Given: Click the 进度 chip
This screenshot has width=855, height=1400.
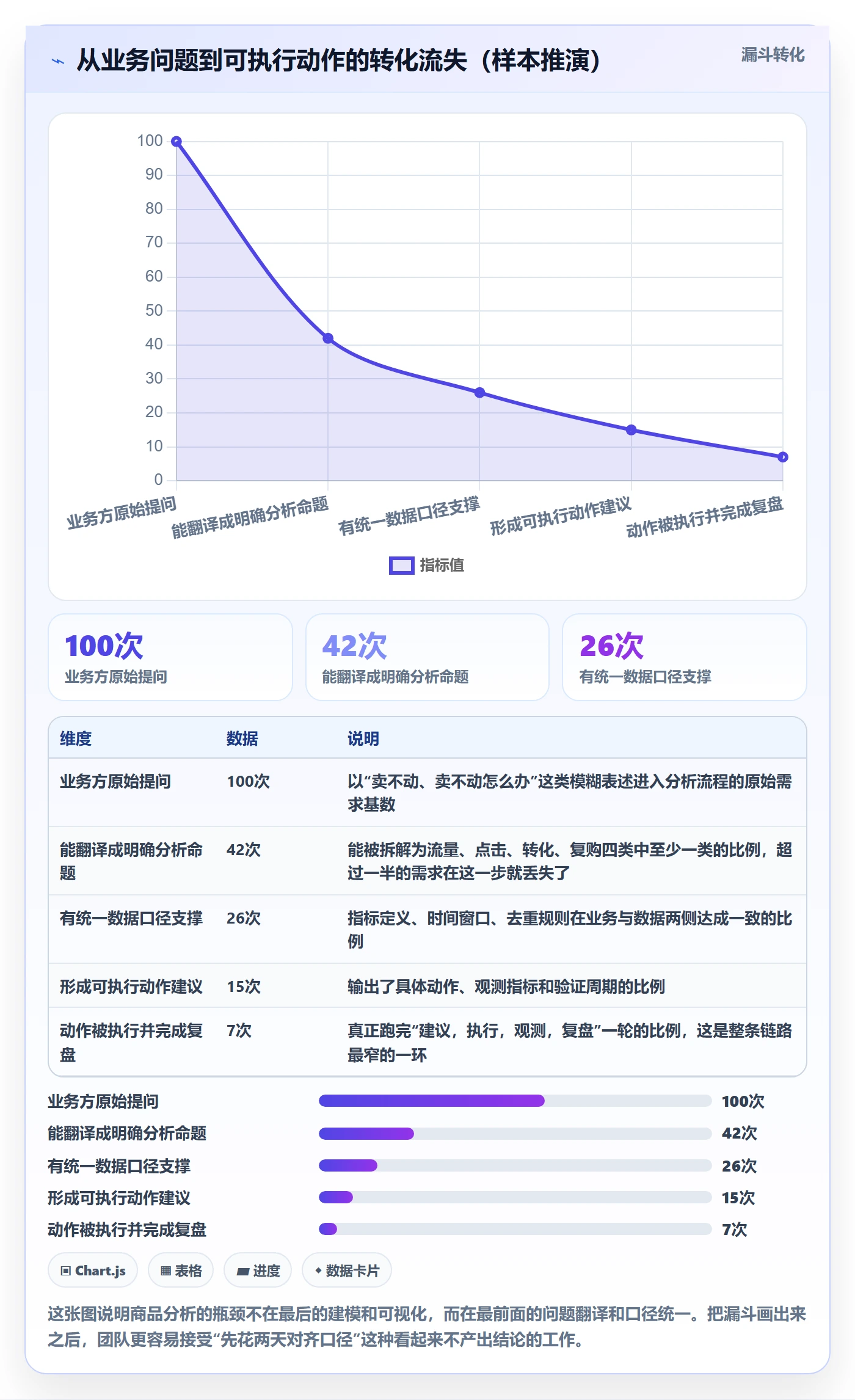Looking at the screenshot, I should pyautogui.click(x=258, y=1271).
